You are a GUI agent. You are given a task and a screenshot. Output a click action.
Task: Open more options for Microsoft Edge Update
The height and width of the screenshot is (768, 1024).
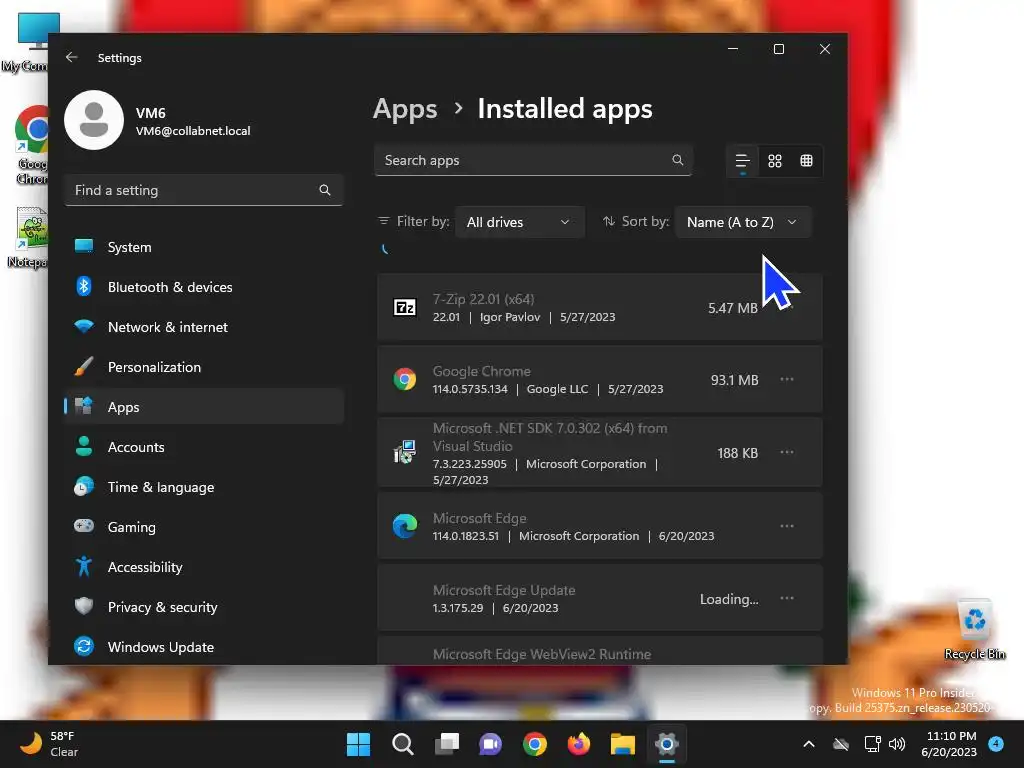click(x=787, y=598)
